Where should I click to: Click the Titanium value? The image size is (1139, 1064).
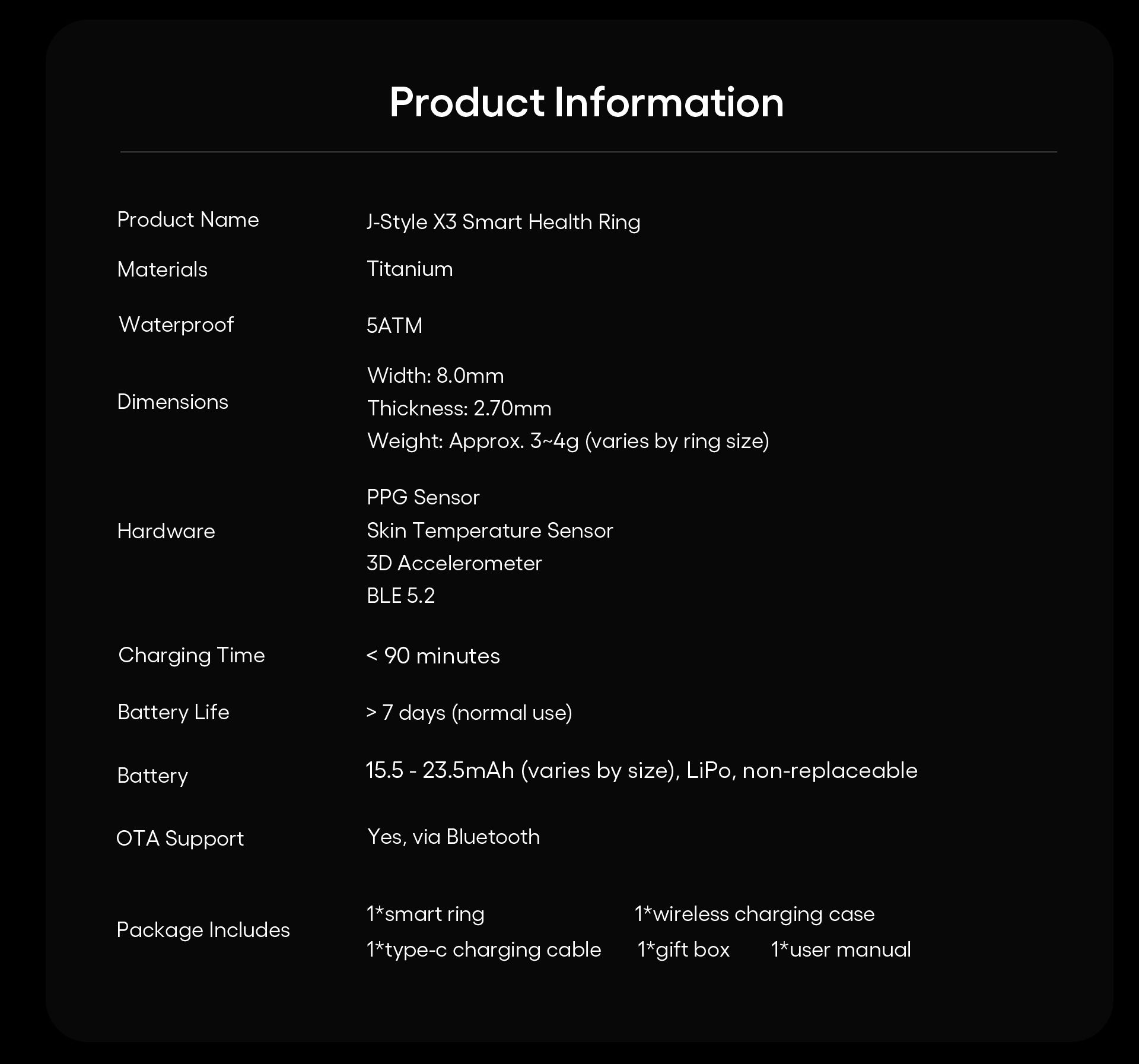coord(410,269)
